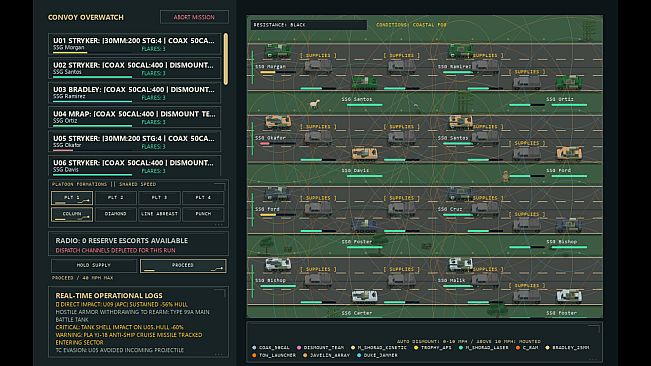This screenshot has height=366, width=651.
Task: Activate platoon PLT 1 toggle
Action: pos(72,198)
